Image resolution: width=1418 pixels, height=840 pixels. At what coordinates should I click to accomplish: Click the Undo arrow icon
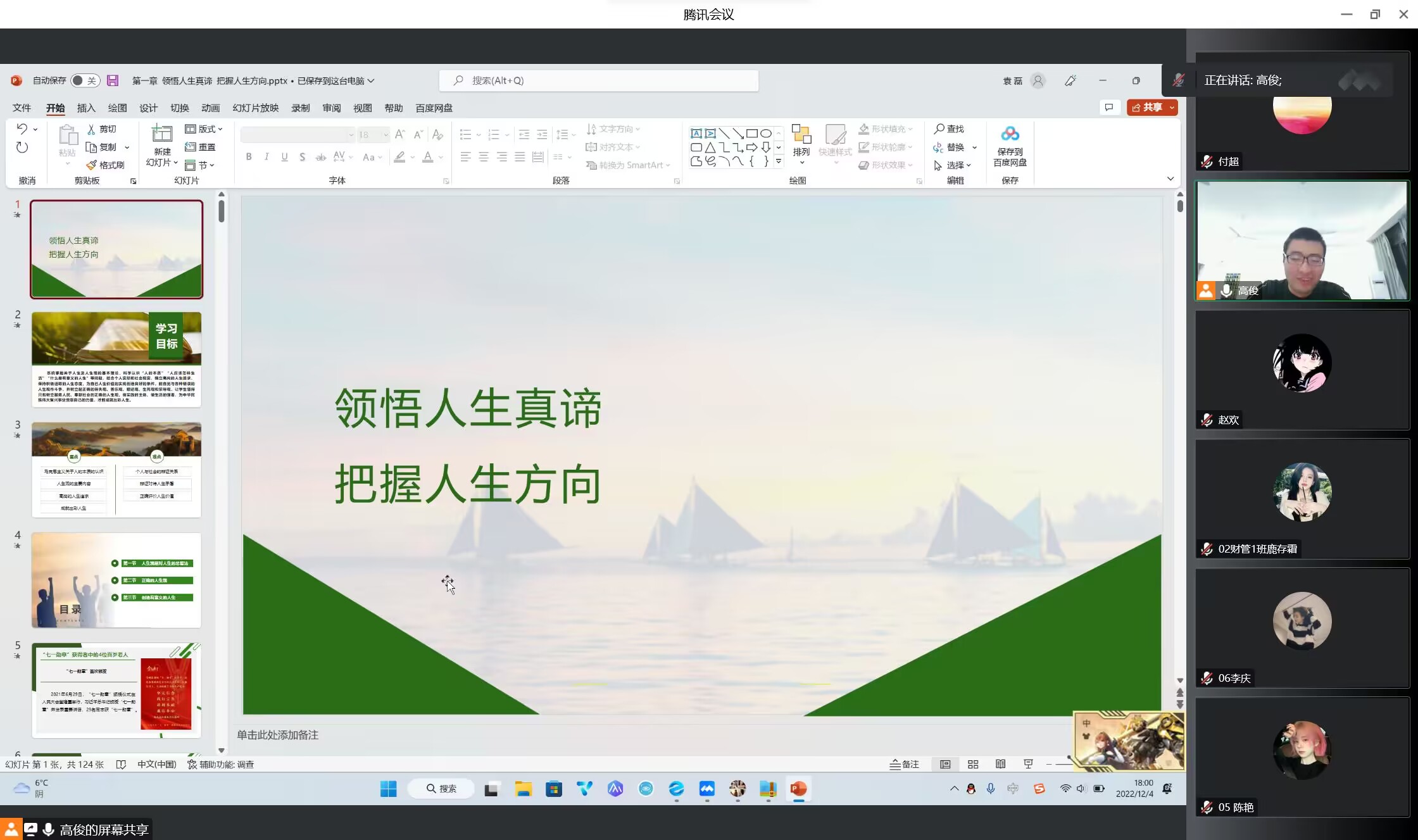click(x=22, y=129)
